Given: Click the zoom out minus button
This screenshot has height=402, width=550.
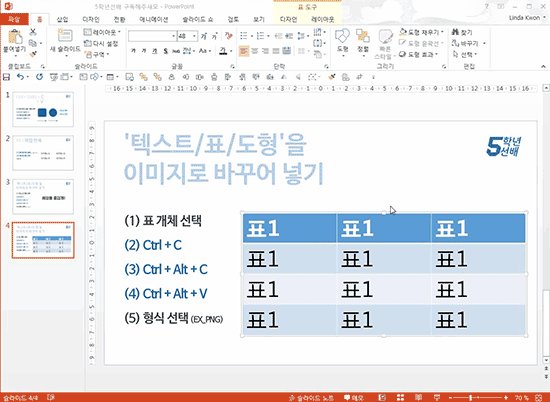Looking at the screenshot, I should 451,397.
